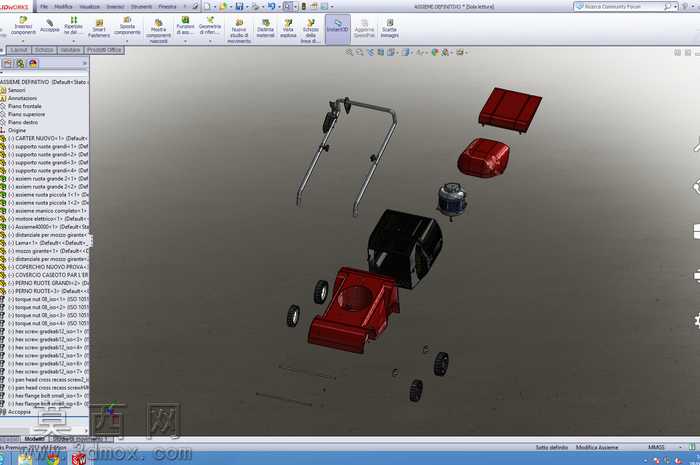
Task: Switch to the Schizzo tab
Action: pyautogui.click(x=44, y=50)
